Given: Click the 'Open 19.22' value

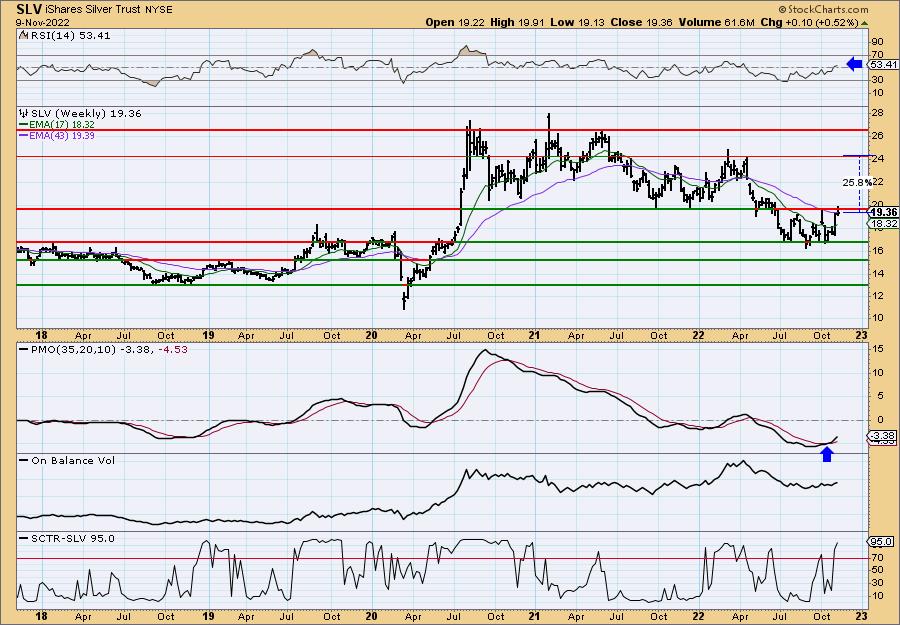Looking at the screenshot, I should pyautogui.click(x=456, y=22).
